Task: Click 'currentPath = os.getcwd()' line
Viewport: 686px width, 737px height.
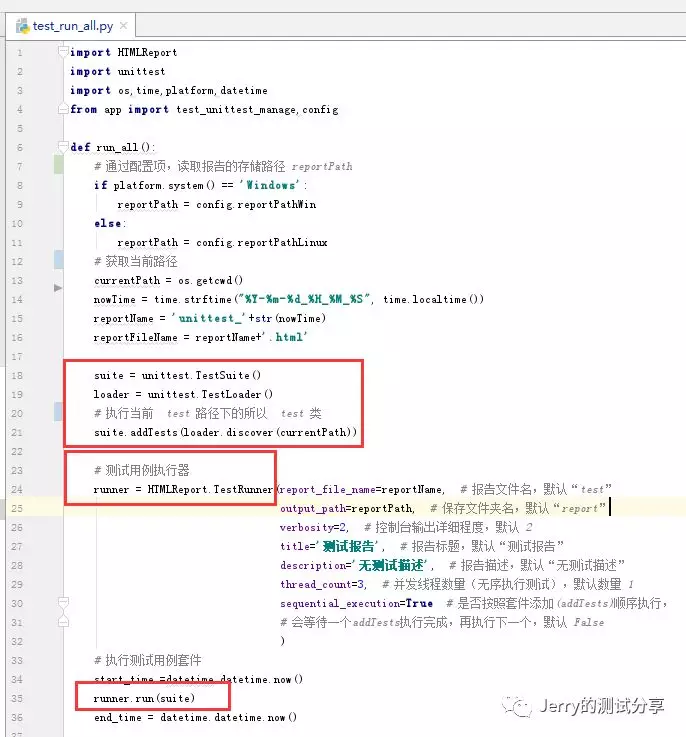Action: click(168, 281)
